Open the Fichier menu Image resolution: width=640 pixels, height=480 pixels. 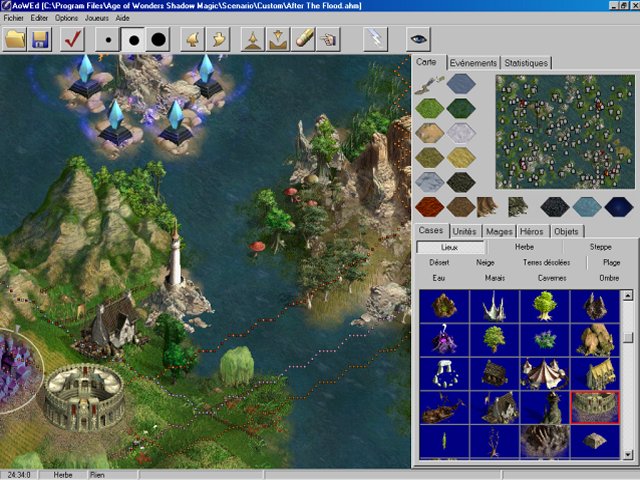click(x=13, y=18)
